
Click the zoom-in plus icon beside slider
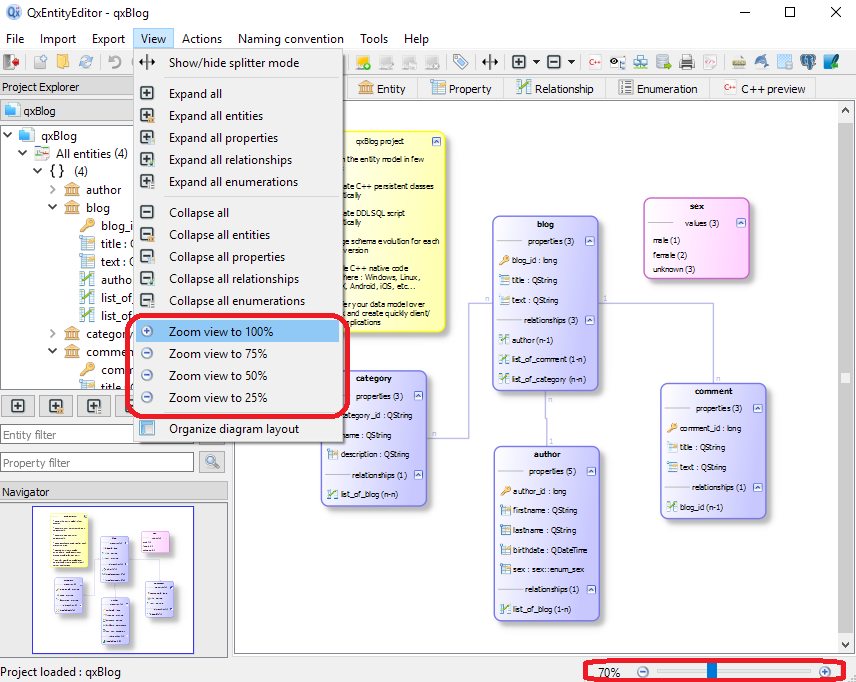click(825, 672)
